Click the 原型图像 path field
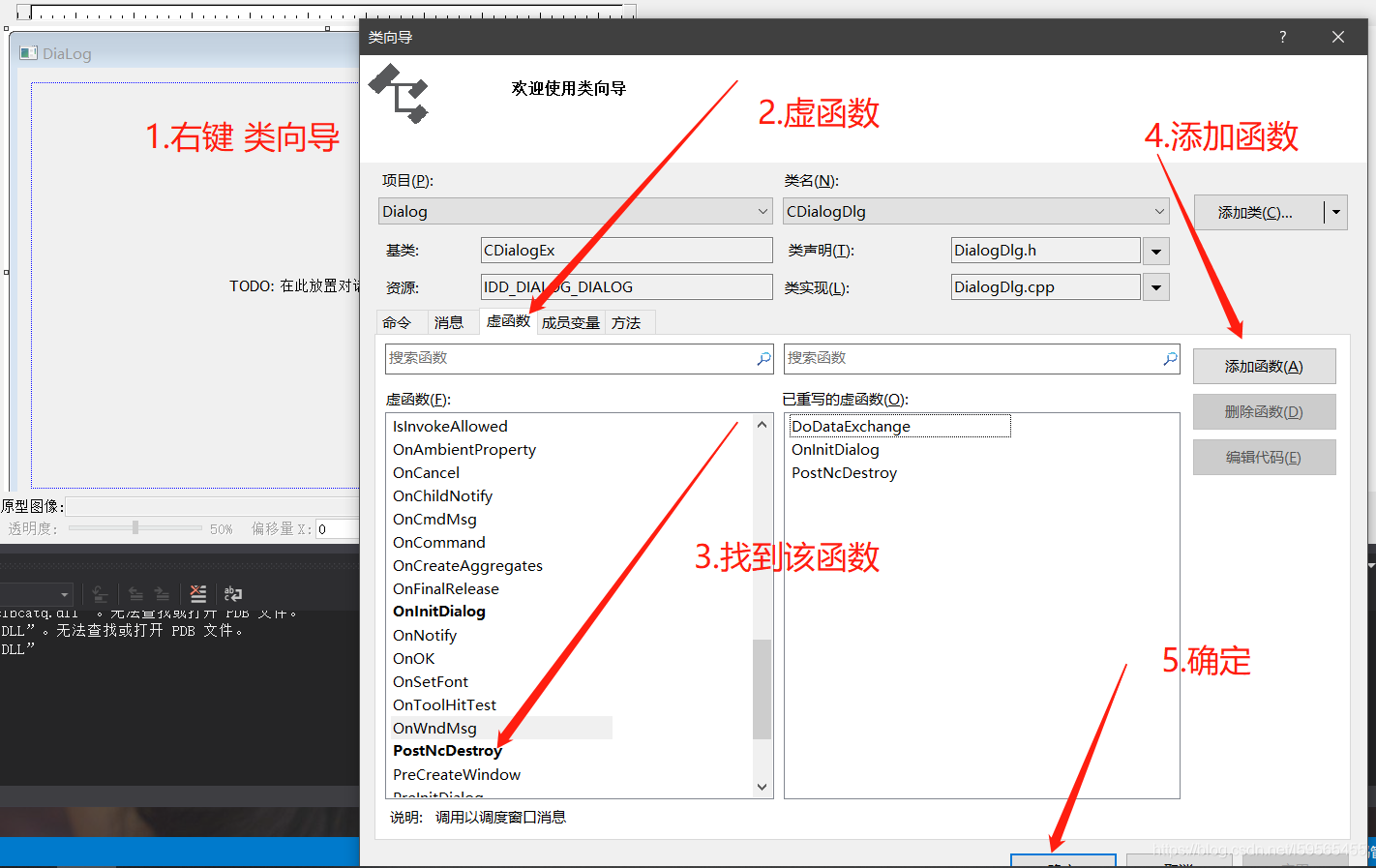The height and width of the screenshot is (868, 1376). click(213, 506)
